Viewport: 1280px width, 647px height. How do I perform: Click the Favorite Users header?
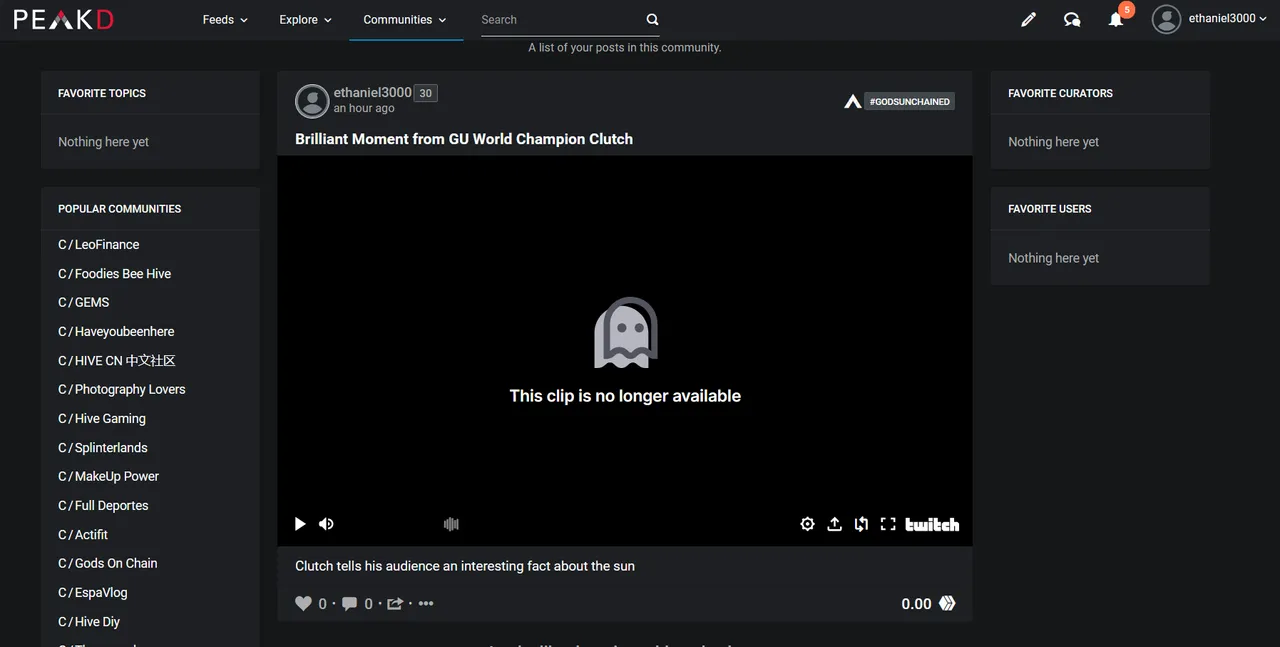tap(1050, 209)
